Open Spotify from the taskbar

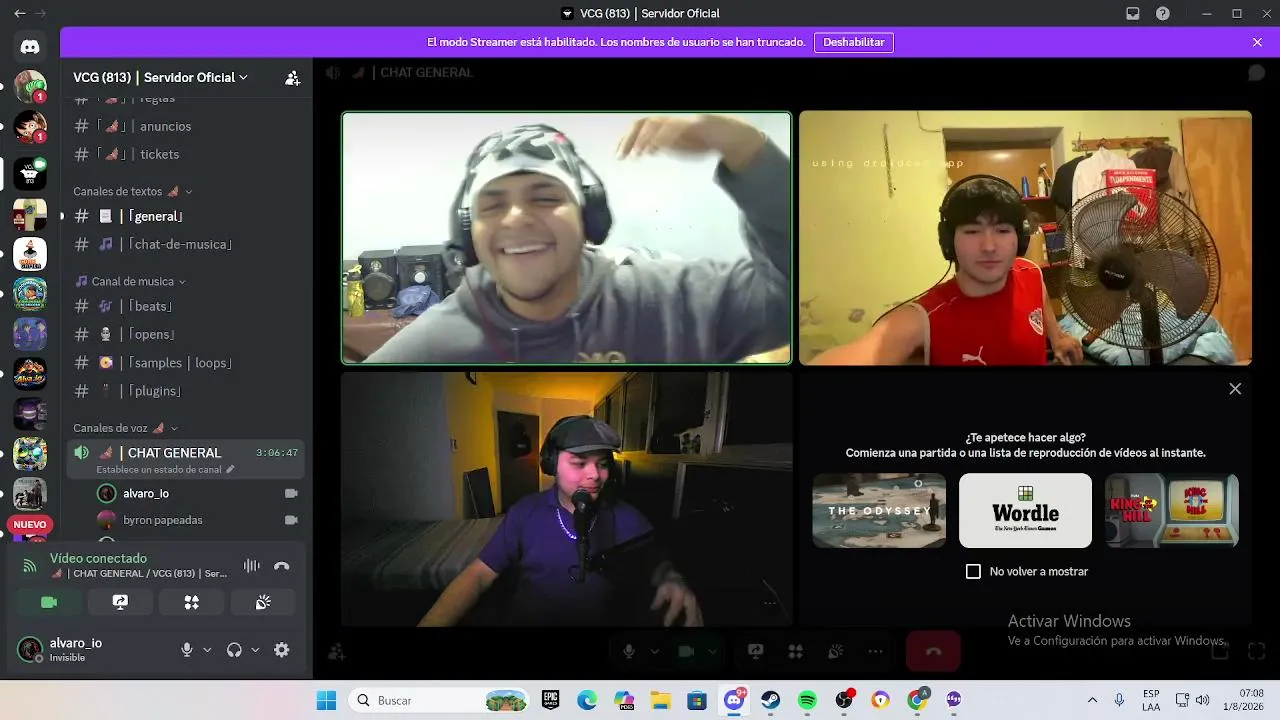point(807,700)
